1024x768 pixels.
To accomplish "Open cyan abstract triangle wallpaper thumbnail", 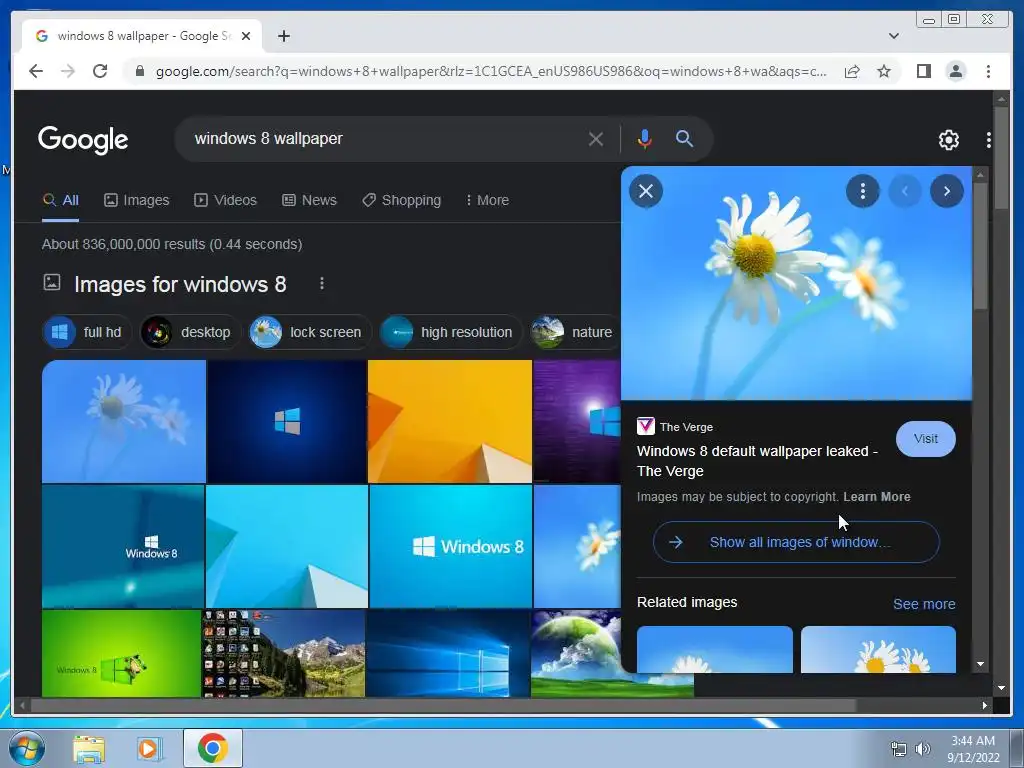I will [x=287, y=546].
